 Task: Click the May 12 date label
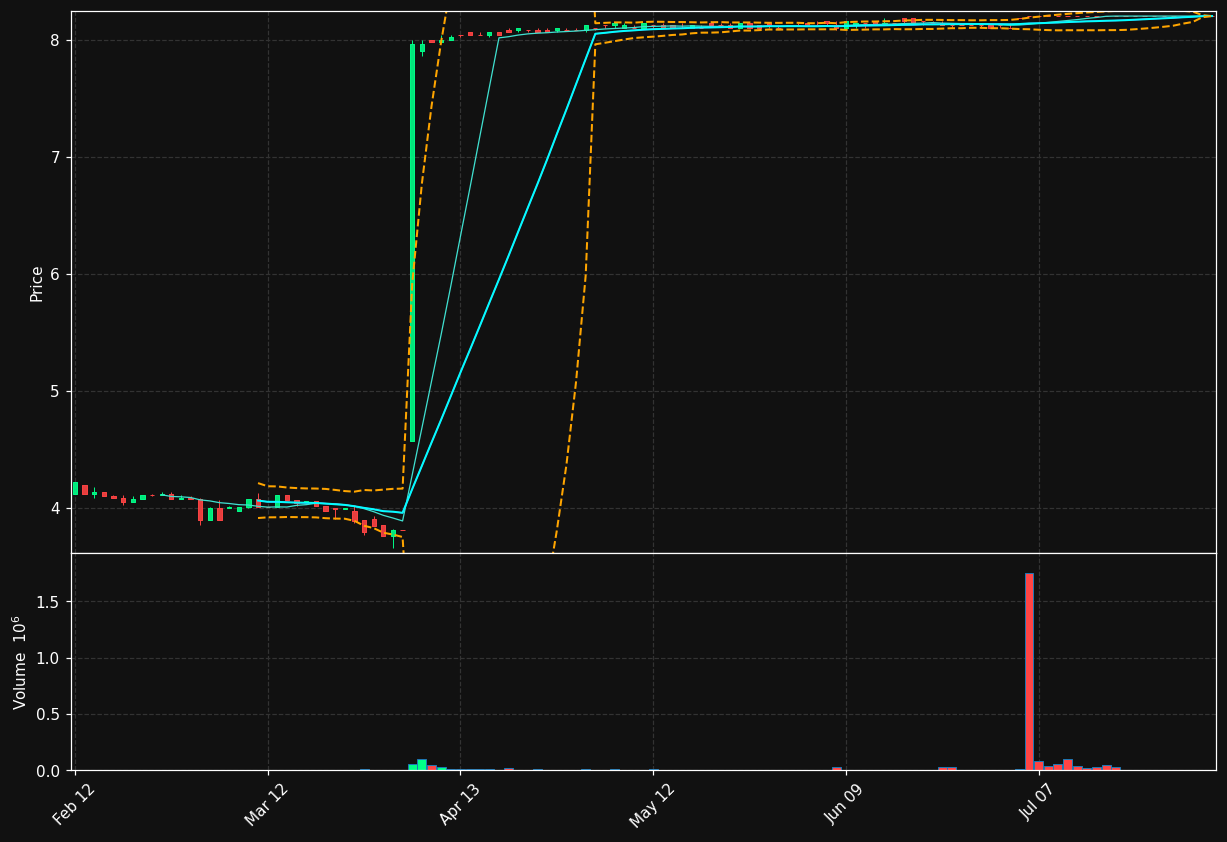point(652,804)
